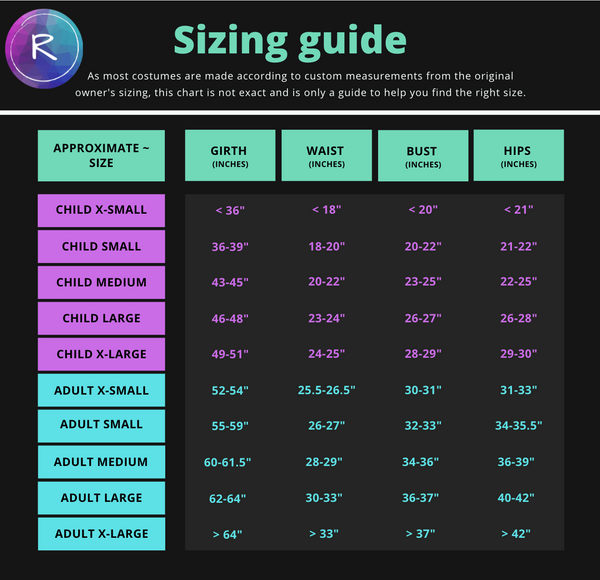This screenshot has width=600, height=580.
Task: Click the 34-35.5" hips value
Action: click(518, 426)
